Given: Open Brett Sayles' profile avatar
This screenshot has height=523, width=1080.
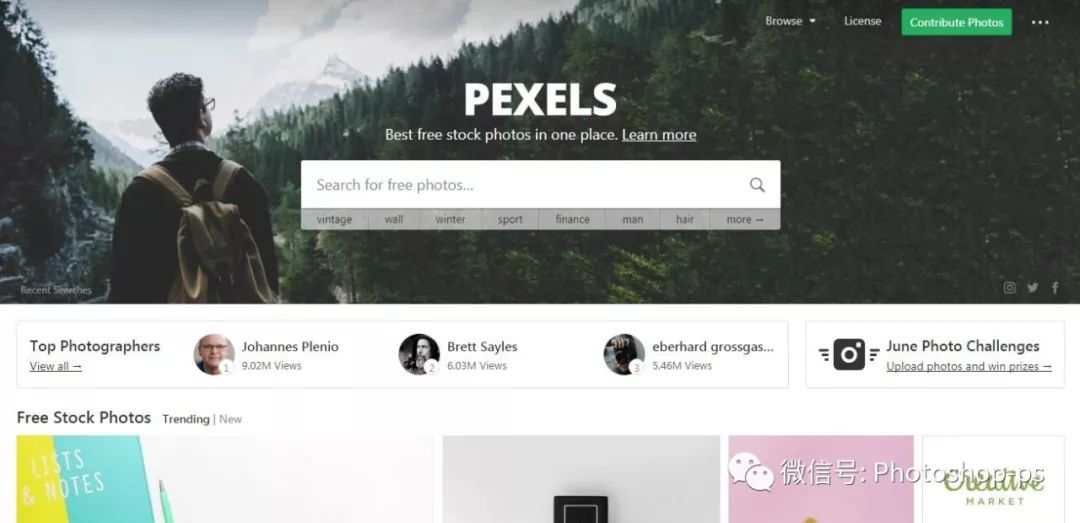Looking at the screenshot, I should 419,354.
